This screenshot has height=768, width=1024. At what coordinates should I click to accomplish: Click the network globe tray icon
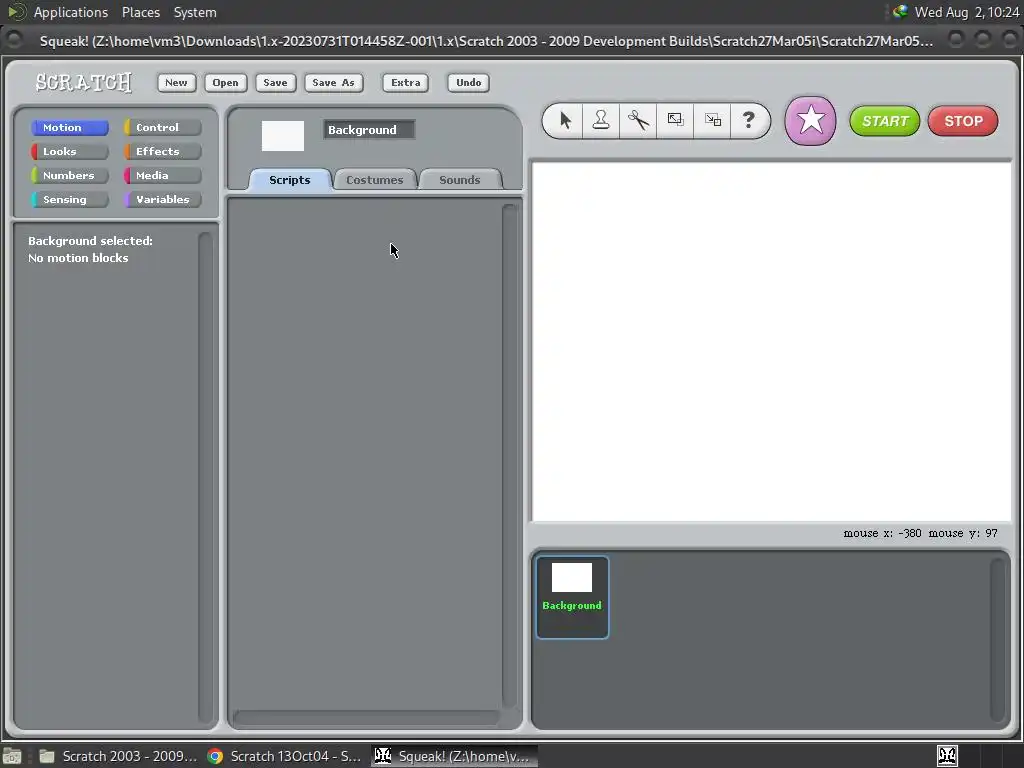click(901, 12)
